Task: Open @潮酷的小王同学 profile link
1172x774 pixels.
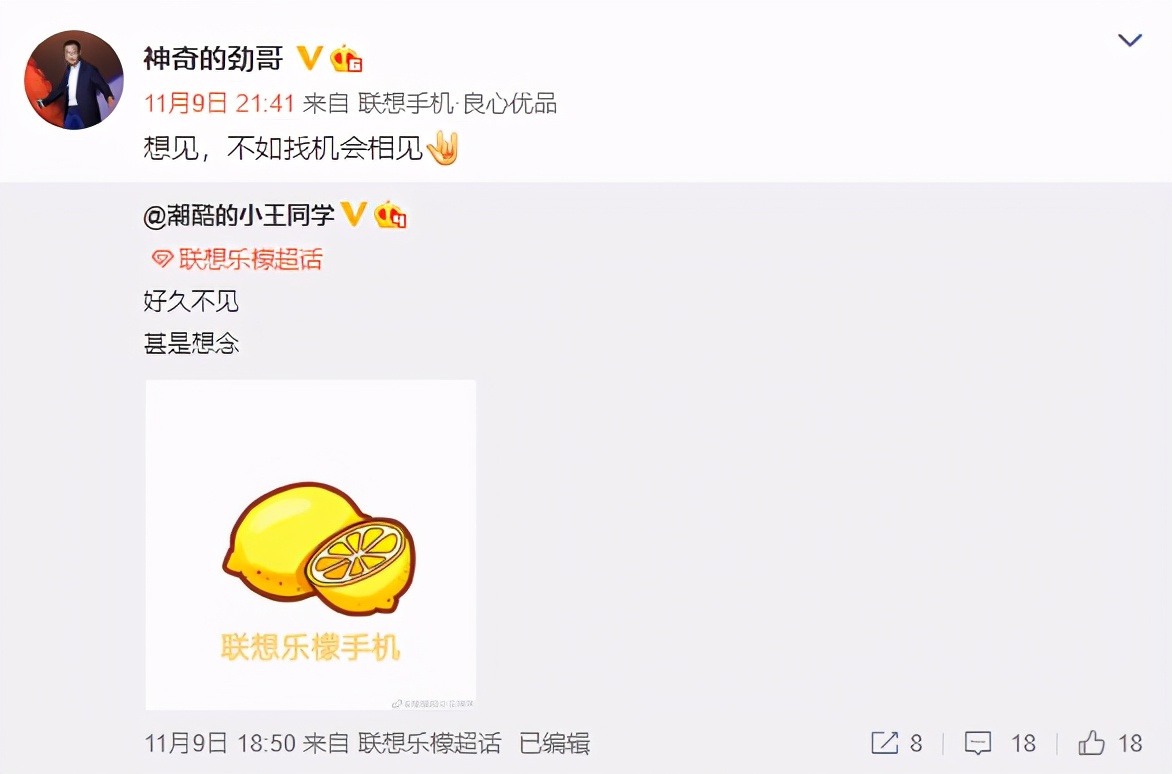Action: coord(238,215)
